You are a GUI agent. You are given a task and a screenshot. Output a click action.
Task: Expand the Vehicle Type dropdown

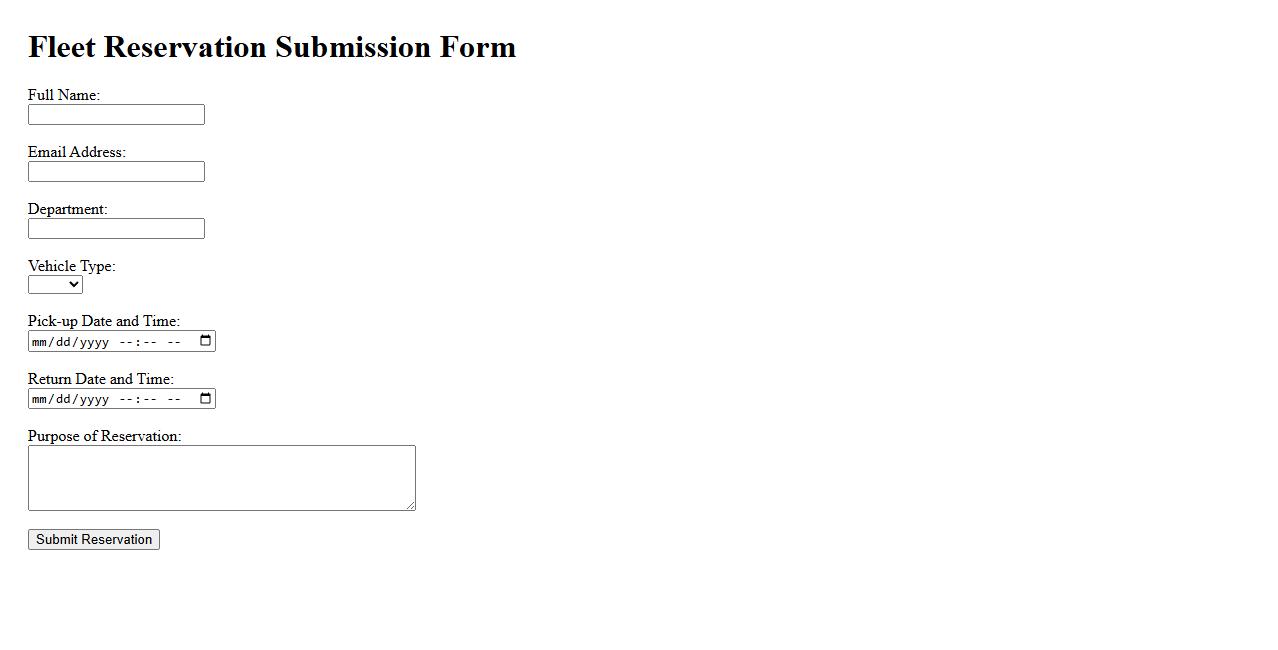pyautogui.click(x=55, y=285)
